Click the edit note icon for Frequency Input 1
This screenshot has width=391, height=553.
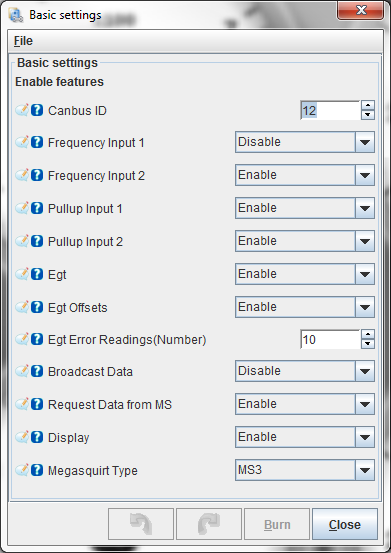22,142
